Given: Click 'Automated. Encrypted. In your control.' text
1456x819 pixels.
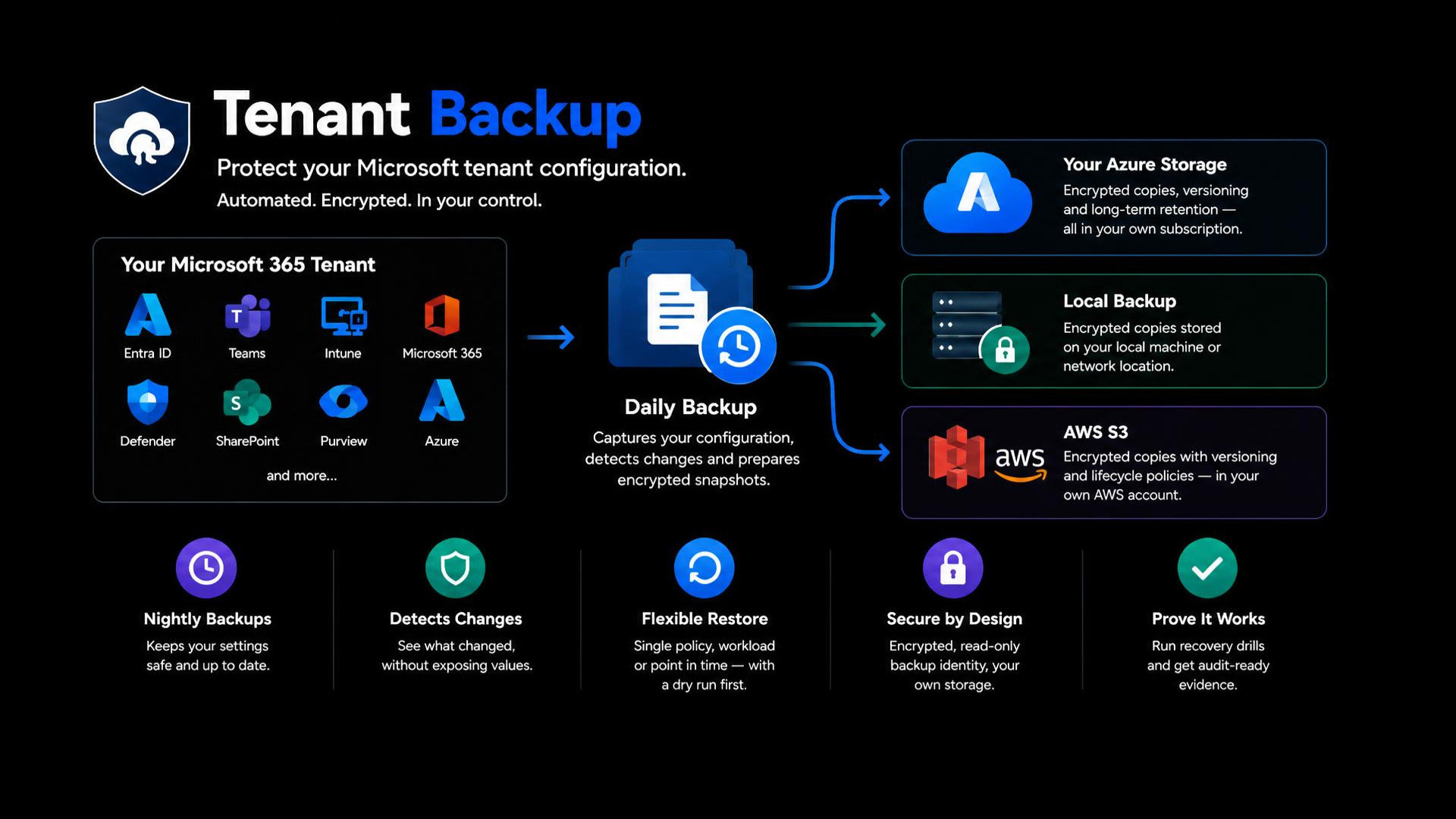Looking at the screenshot, I should tap(379, 200).
